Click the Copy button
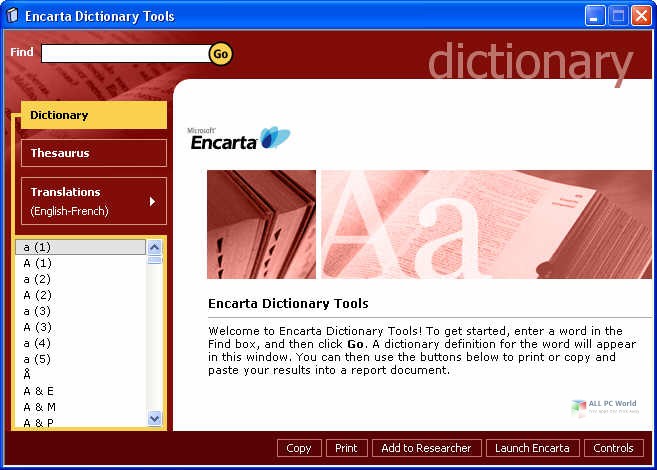Viewport: 657px width, 470px height. pos(299,448)
